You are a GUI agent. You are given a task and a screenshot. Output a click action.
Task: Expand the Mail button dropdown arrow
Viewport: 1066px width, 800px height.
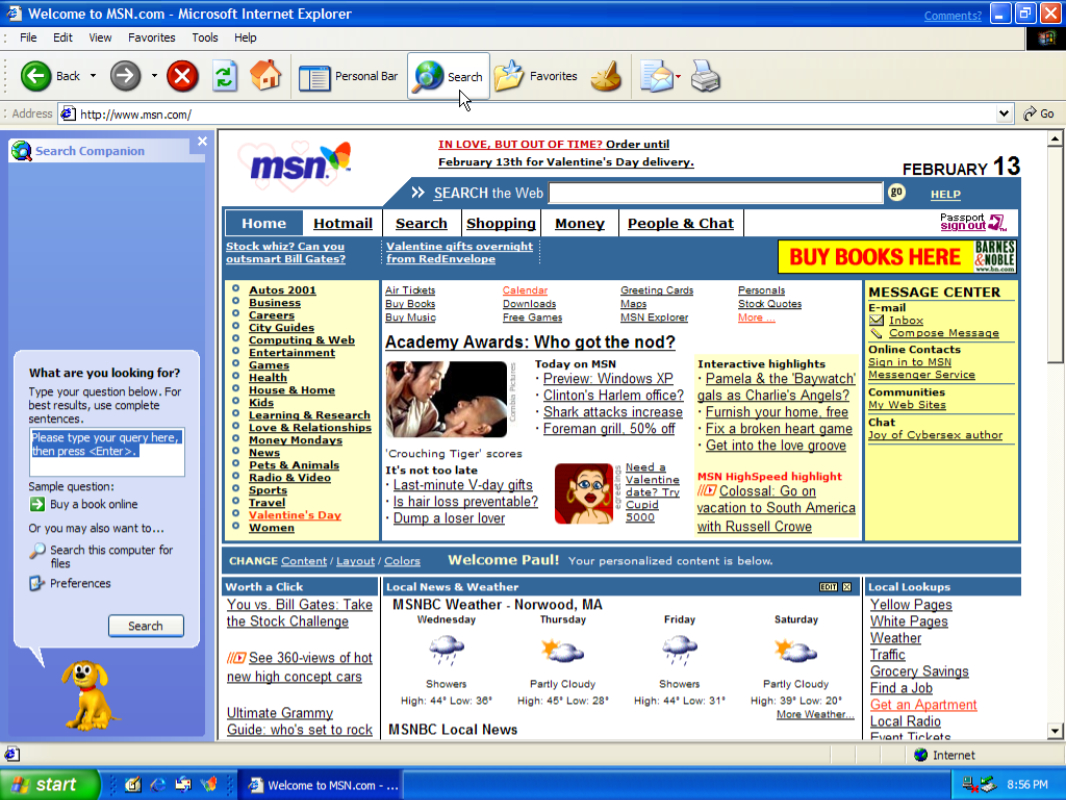(x=679, y=76)
